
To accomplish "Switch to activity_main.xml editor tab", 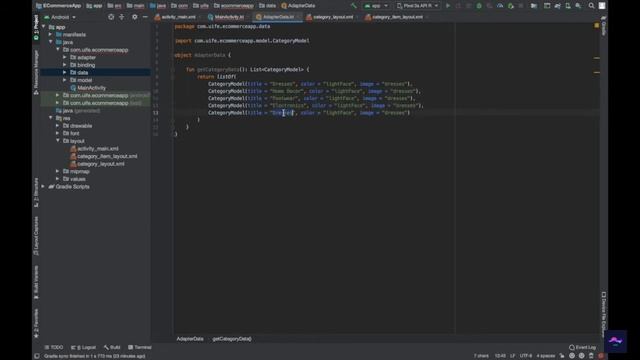I will coord(176,17).
